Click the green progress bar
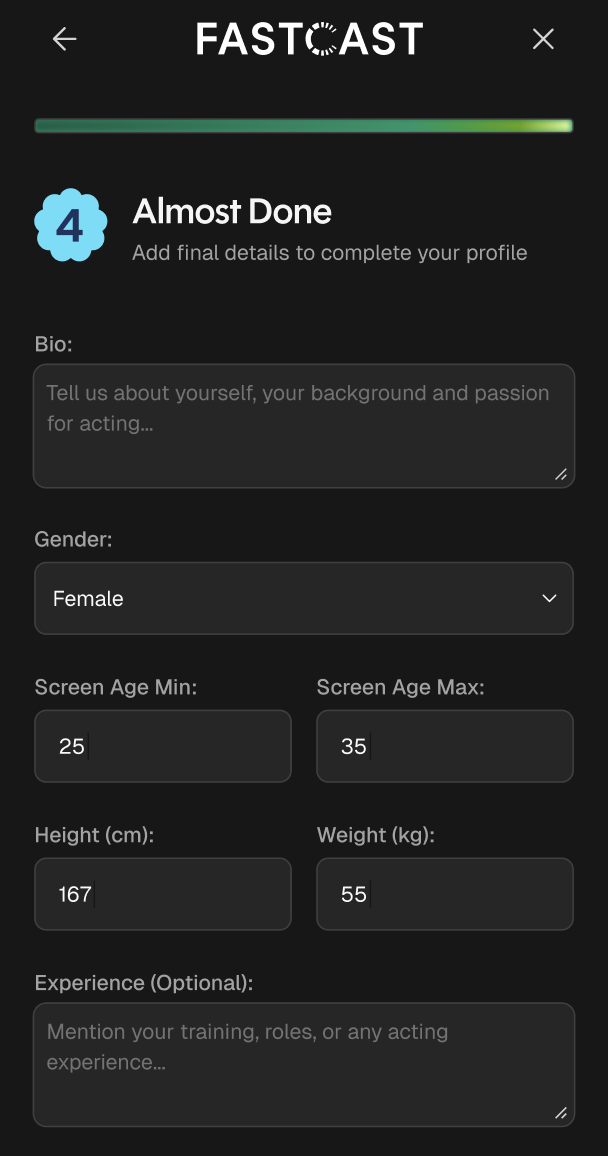 [304, 126]
